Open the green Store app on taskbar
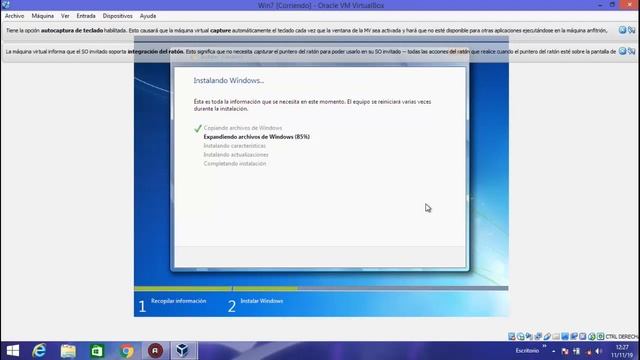This screenshot has height=360, width=640. (x=97, y=351)
